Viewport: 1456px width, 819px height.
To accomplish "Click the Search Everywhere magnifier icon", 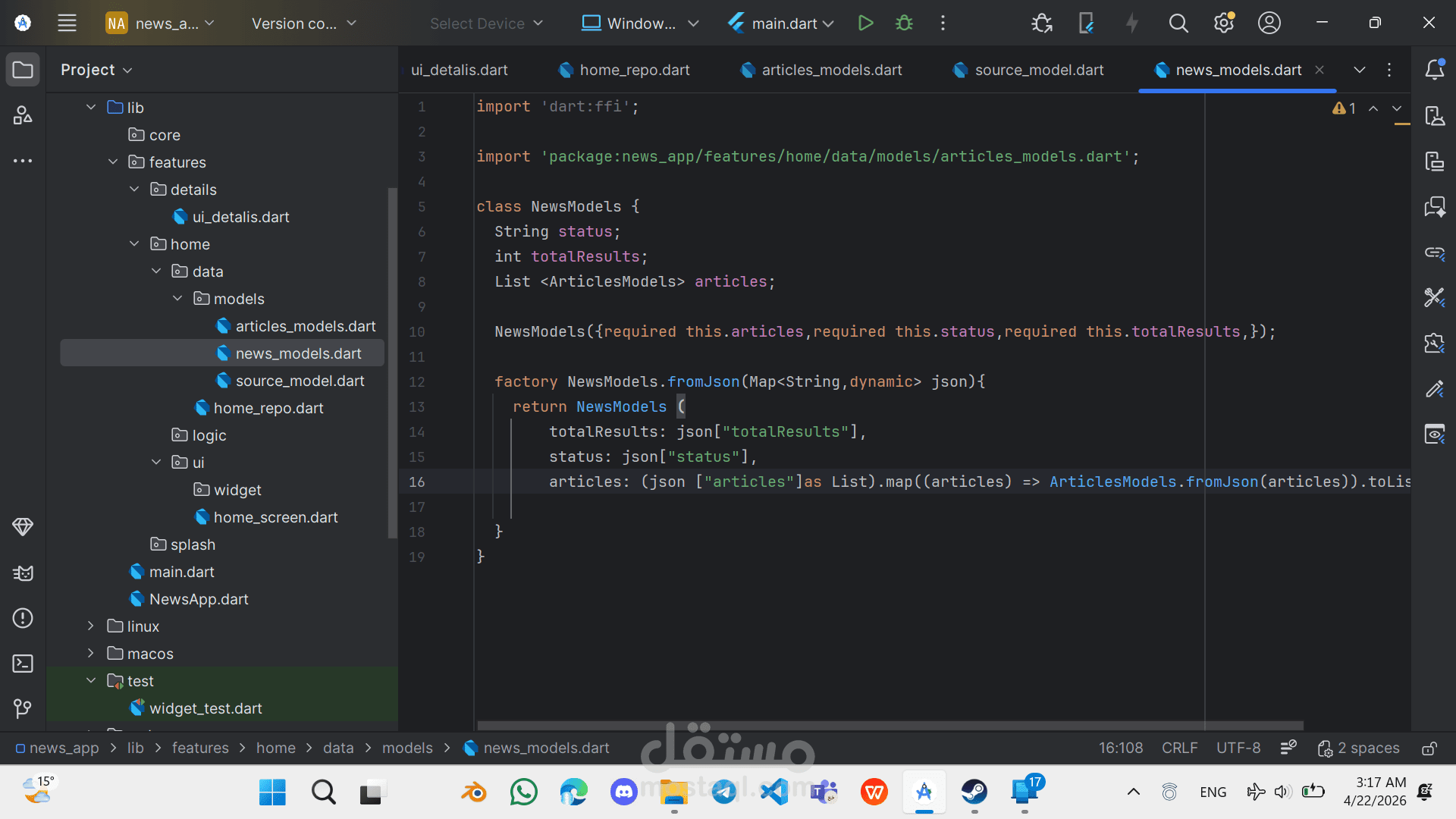I will (1178, 24).
